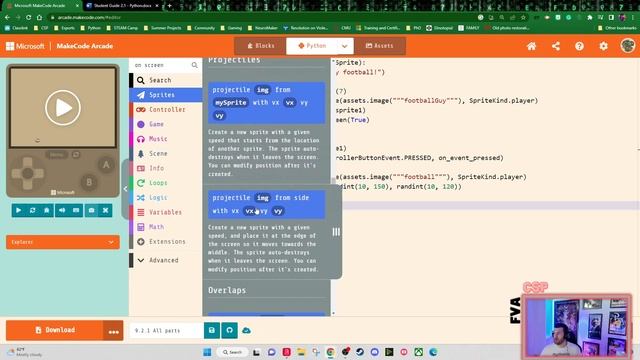640x360 pixels.
Task: Open the Music toolbox category
Action: (x=165, y=139)
